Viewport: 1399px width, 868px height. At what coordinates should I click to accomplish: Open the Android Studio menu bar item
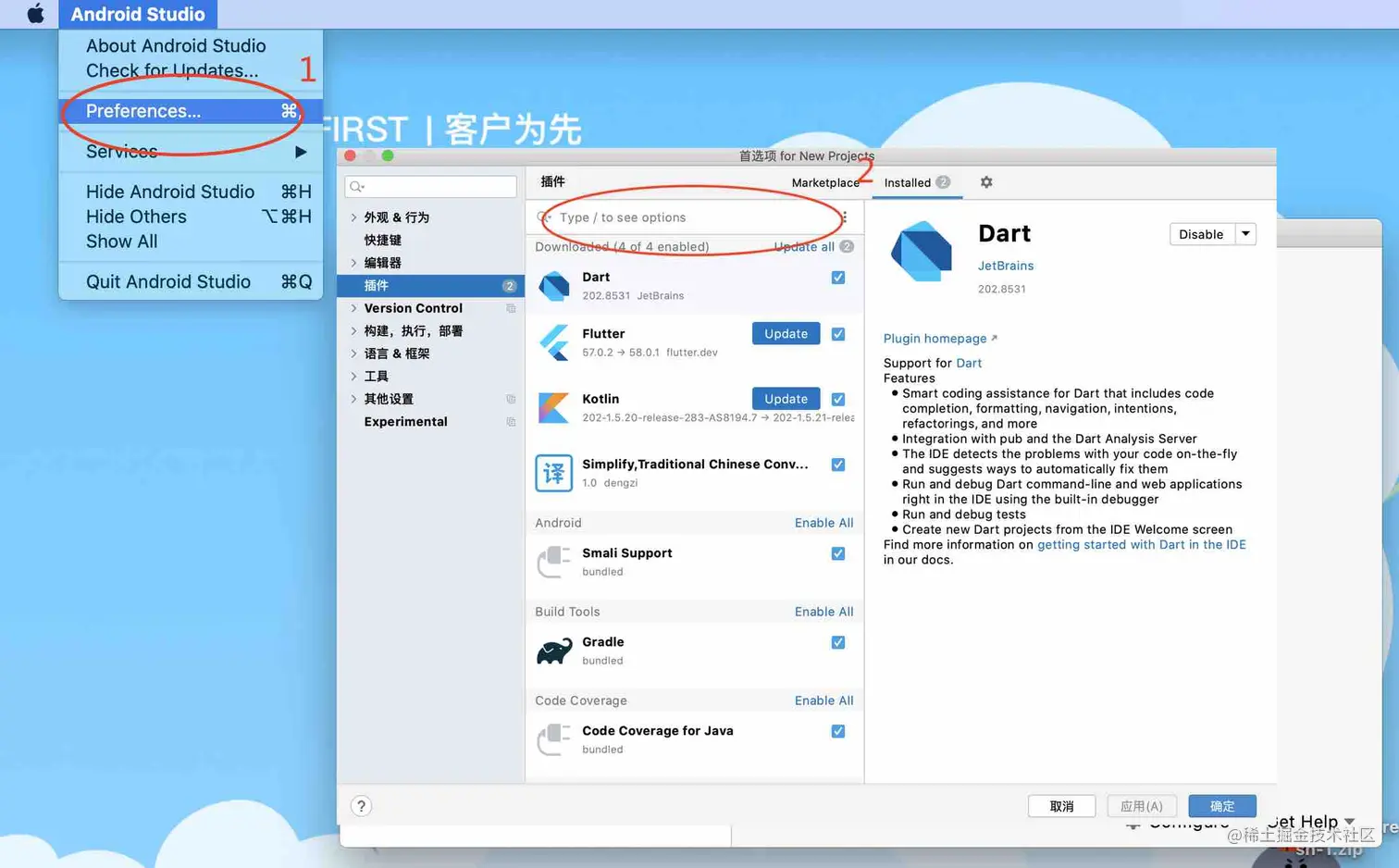coord(138,14)
